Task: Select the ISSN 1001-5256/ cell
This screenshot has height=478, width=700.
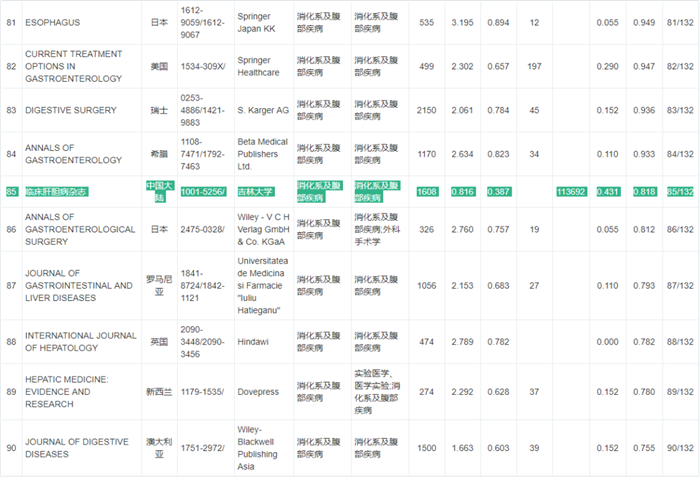Action: coord(204,191)
